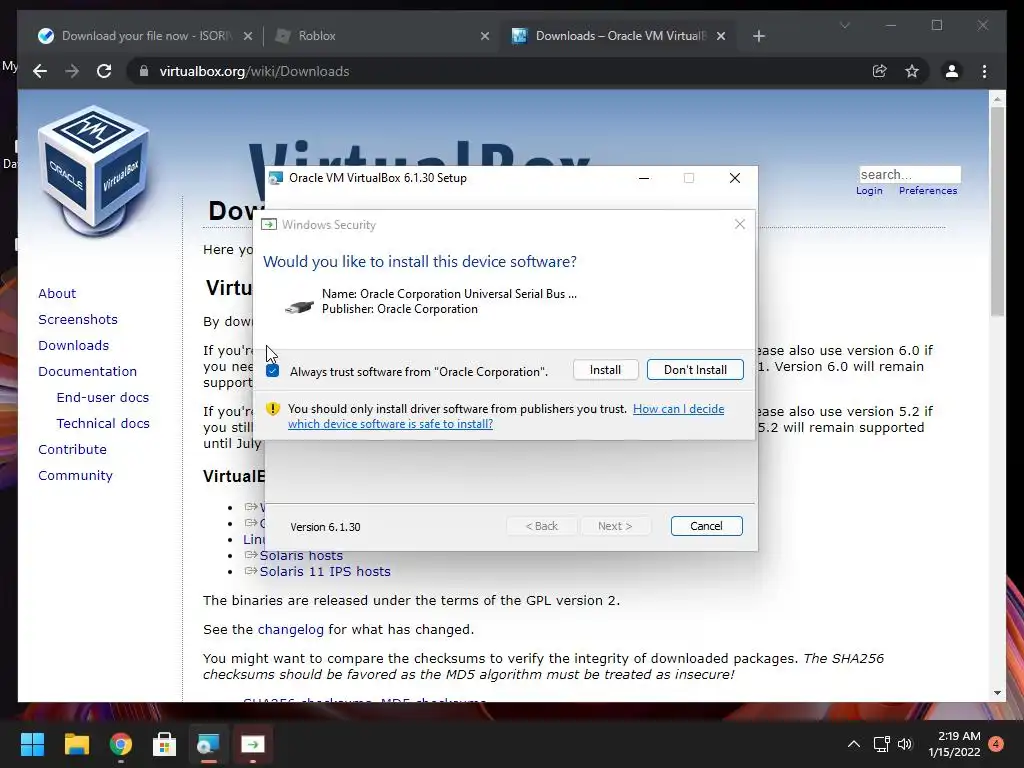Select the Downloads – Oracle VM VirtualBox tab
The height and width of the screenshot is (768, 1024).
[x=618, y=36]
